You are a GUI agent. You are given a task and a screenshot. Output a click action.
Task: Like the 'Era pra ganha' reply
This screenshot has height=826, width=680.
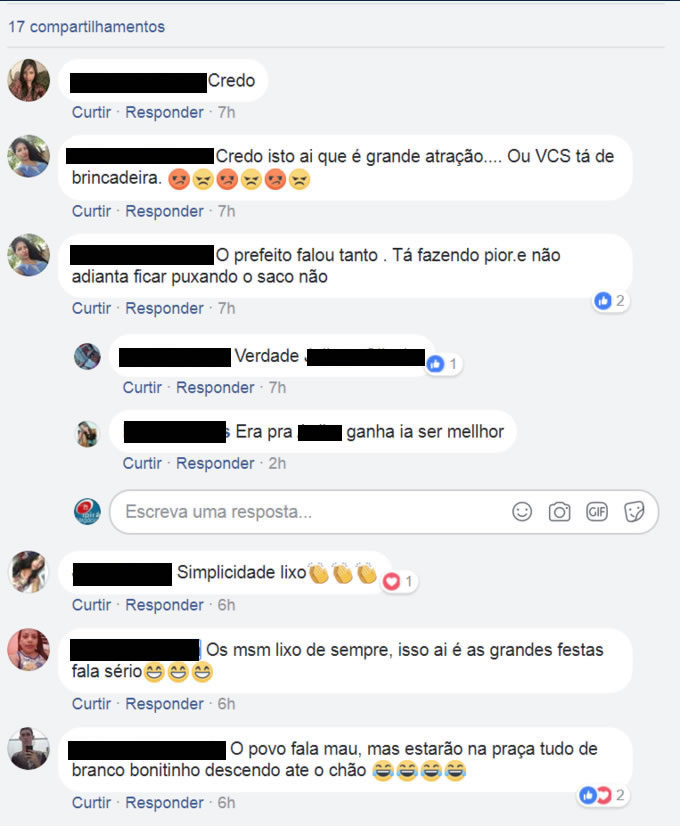(x=142, y=464)
